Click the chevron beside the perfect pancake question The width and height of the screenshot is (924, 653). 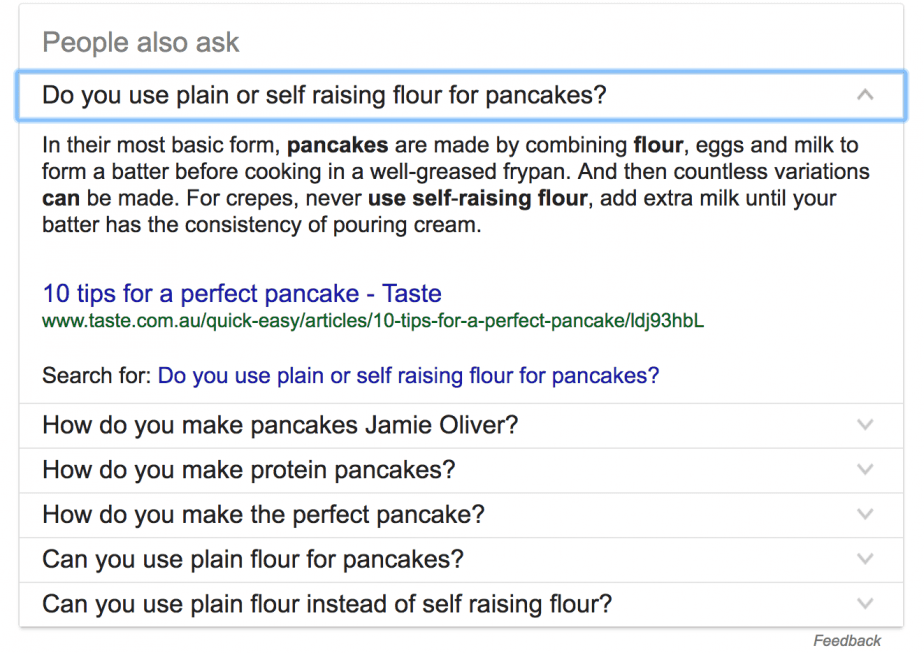(864, 515)
